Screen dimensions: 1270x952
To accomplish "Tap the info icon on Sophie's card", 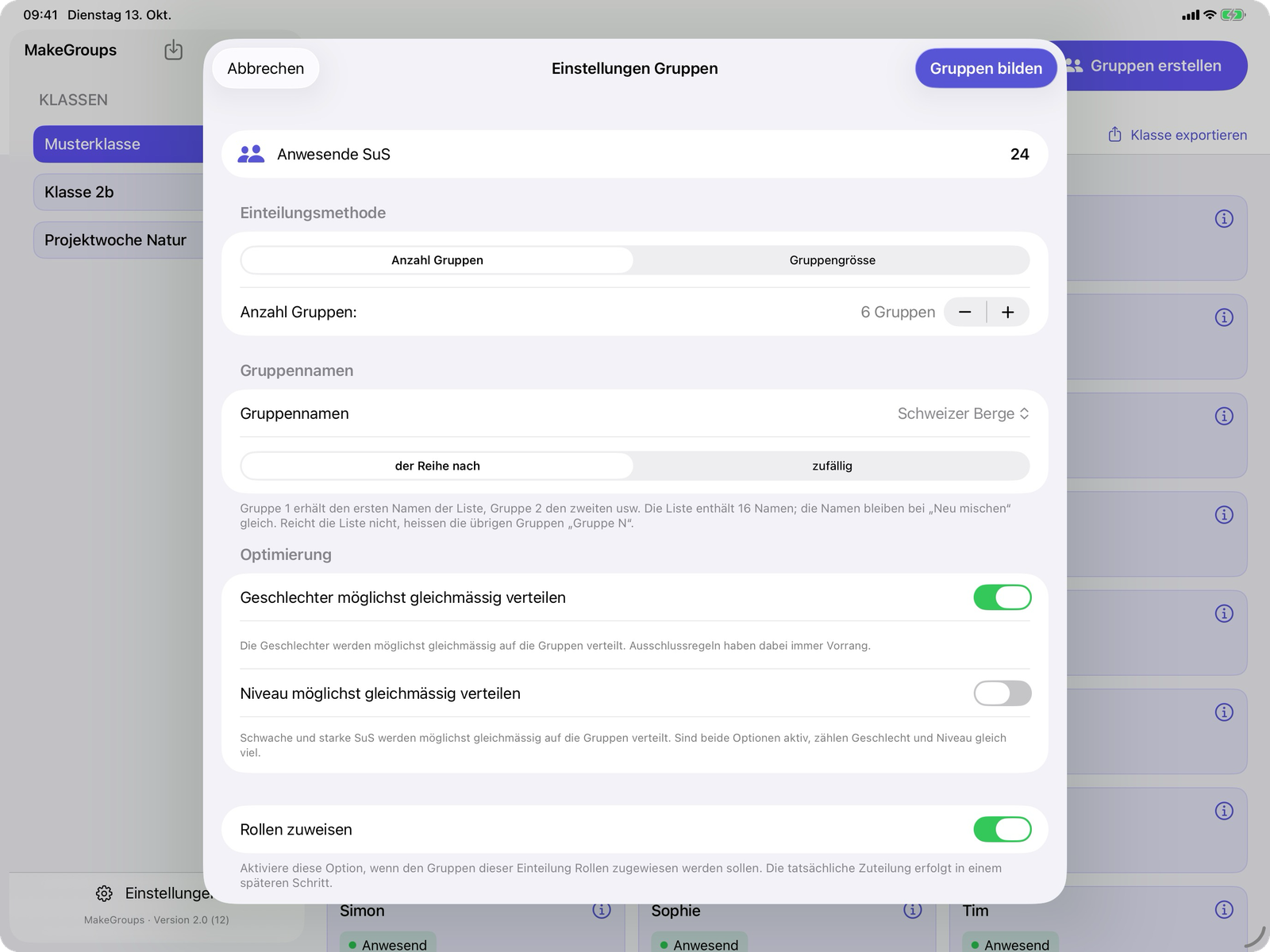I will pos(913,910).
